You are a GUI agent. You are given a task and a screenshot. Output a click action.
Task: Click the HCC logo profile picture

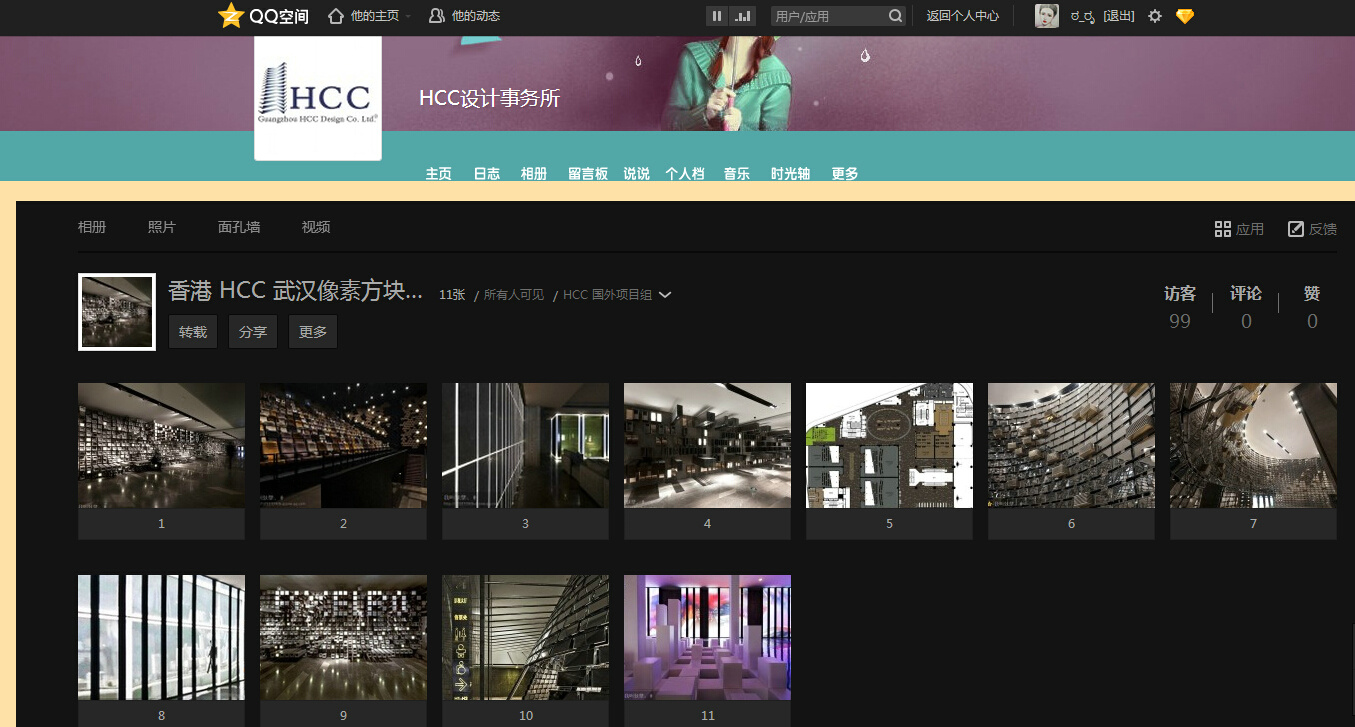(318, 98)
